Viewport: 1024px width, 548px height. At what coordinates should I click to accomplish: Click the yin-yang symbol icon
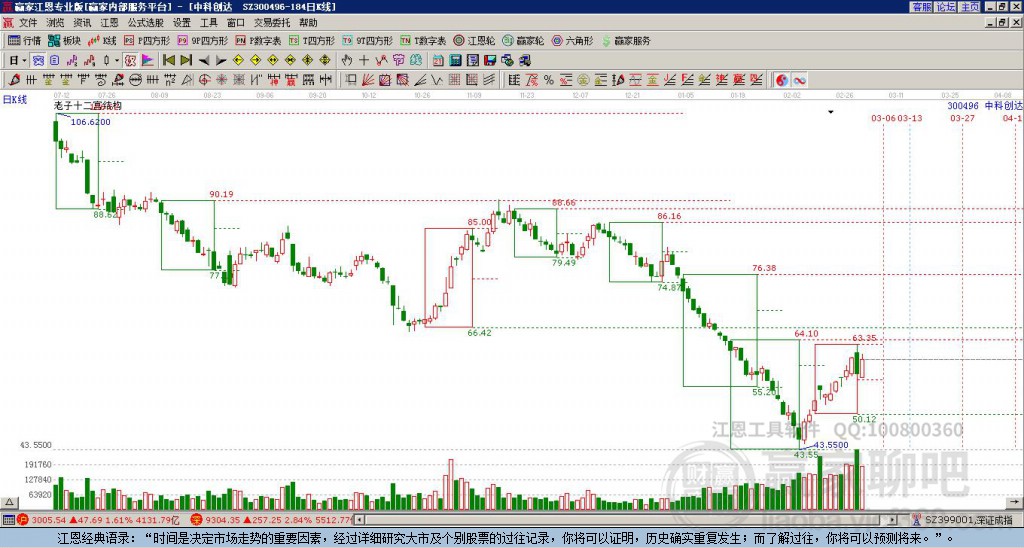tap(782, 80)
